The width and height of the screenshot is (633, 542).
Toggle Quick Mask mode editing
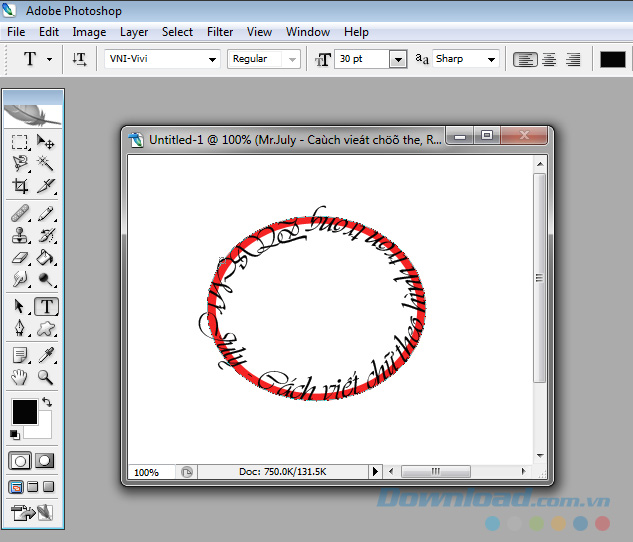[46, 461]
